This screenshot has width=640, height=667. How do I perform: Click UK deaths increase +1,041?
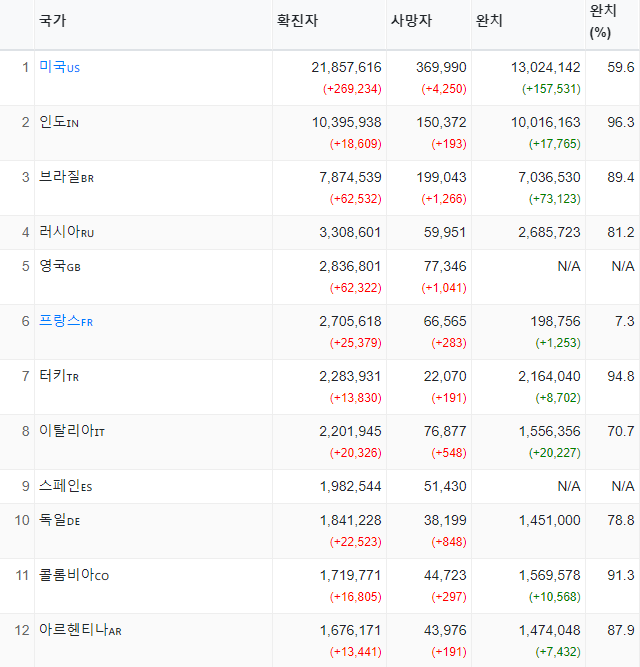[x=444, y=288]
